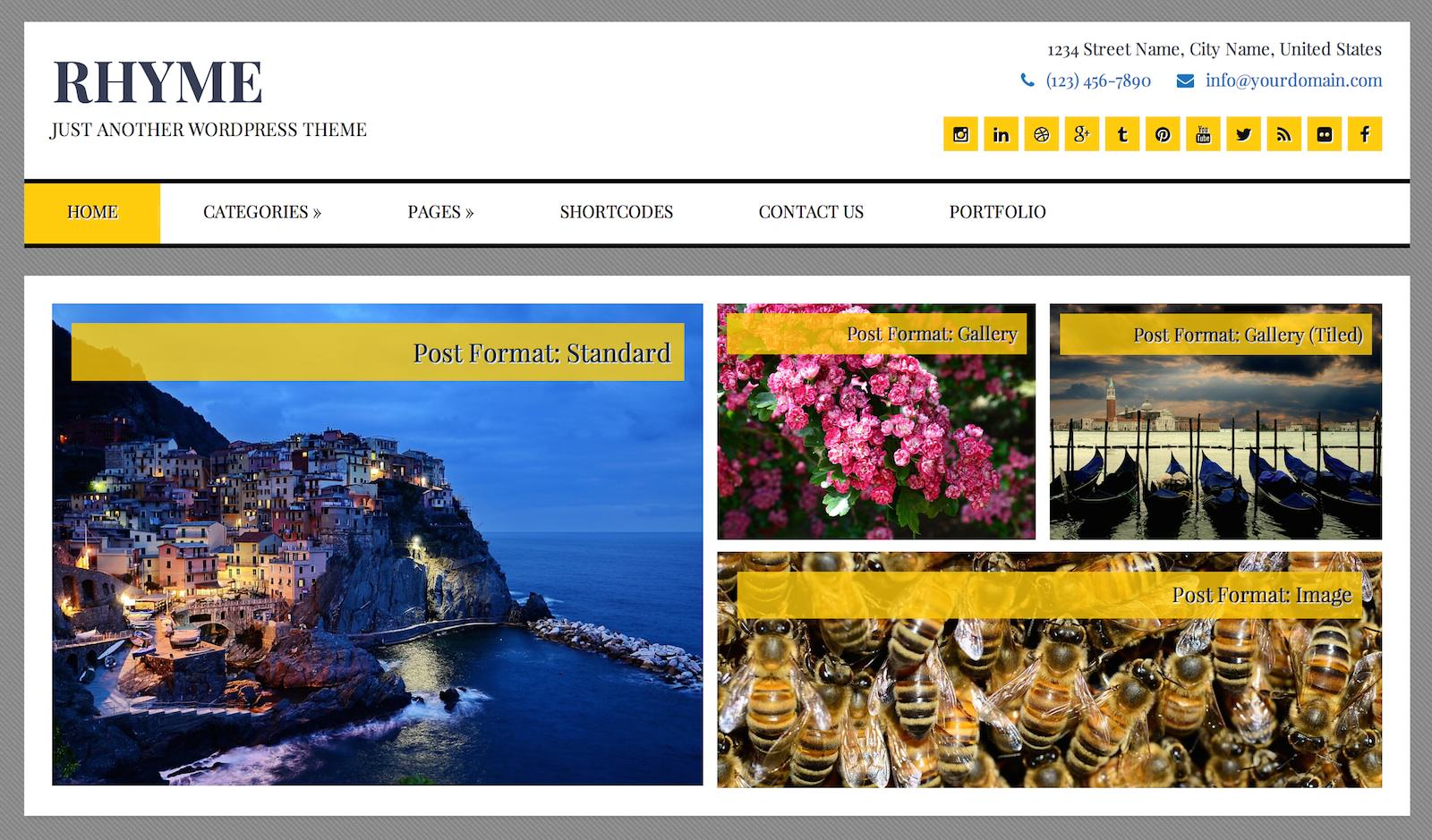Expand the Categories dropdown menu
This screenshot has height=840, width=1432.
point(261,212)
